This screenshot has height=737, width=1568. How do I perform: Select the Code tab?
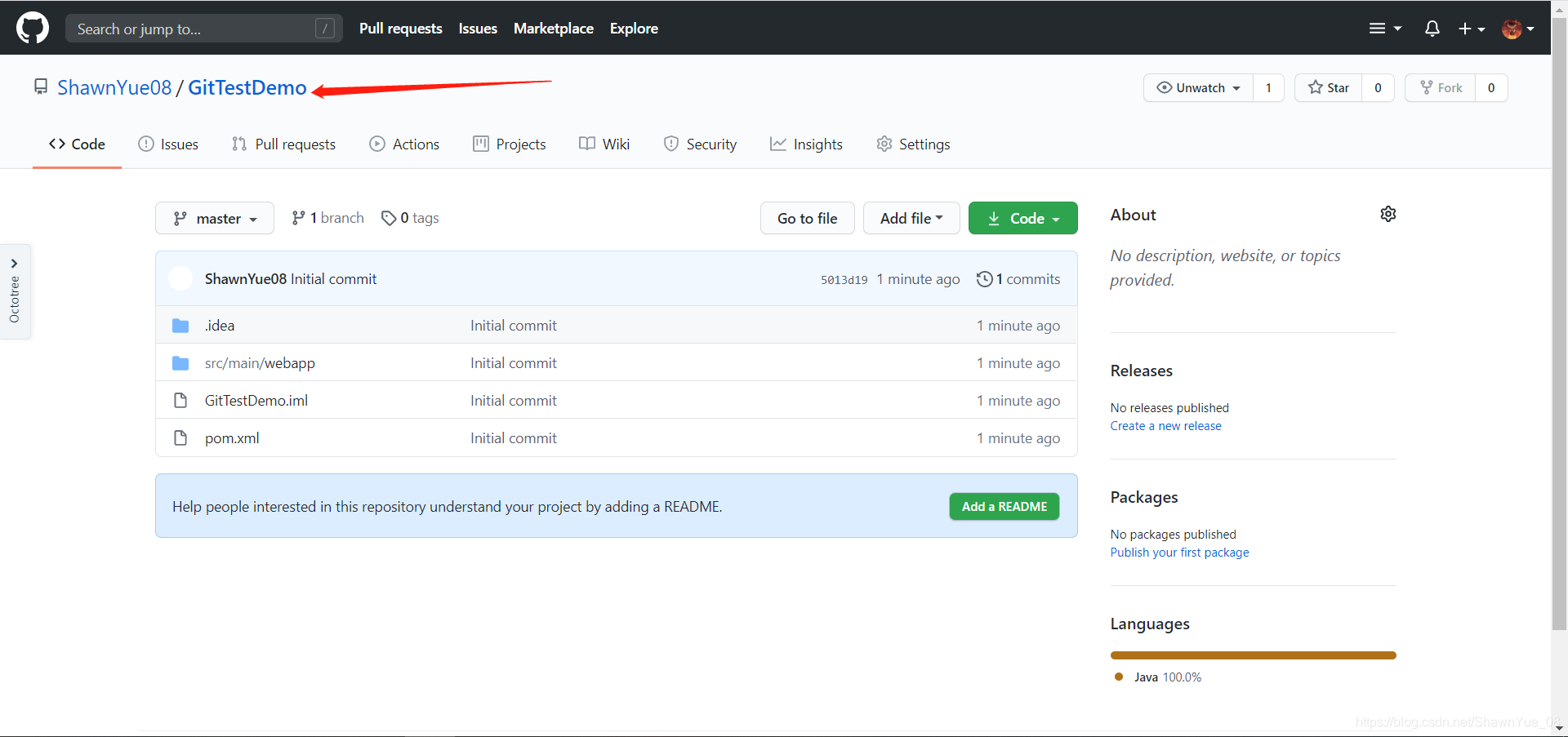coord(77,144)
